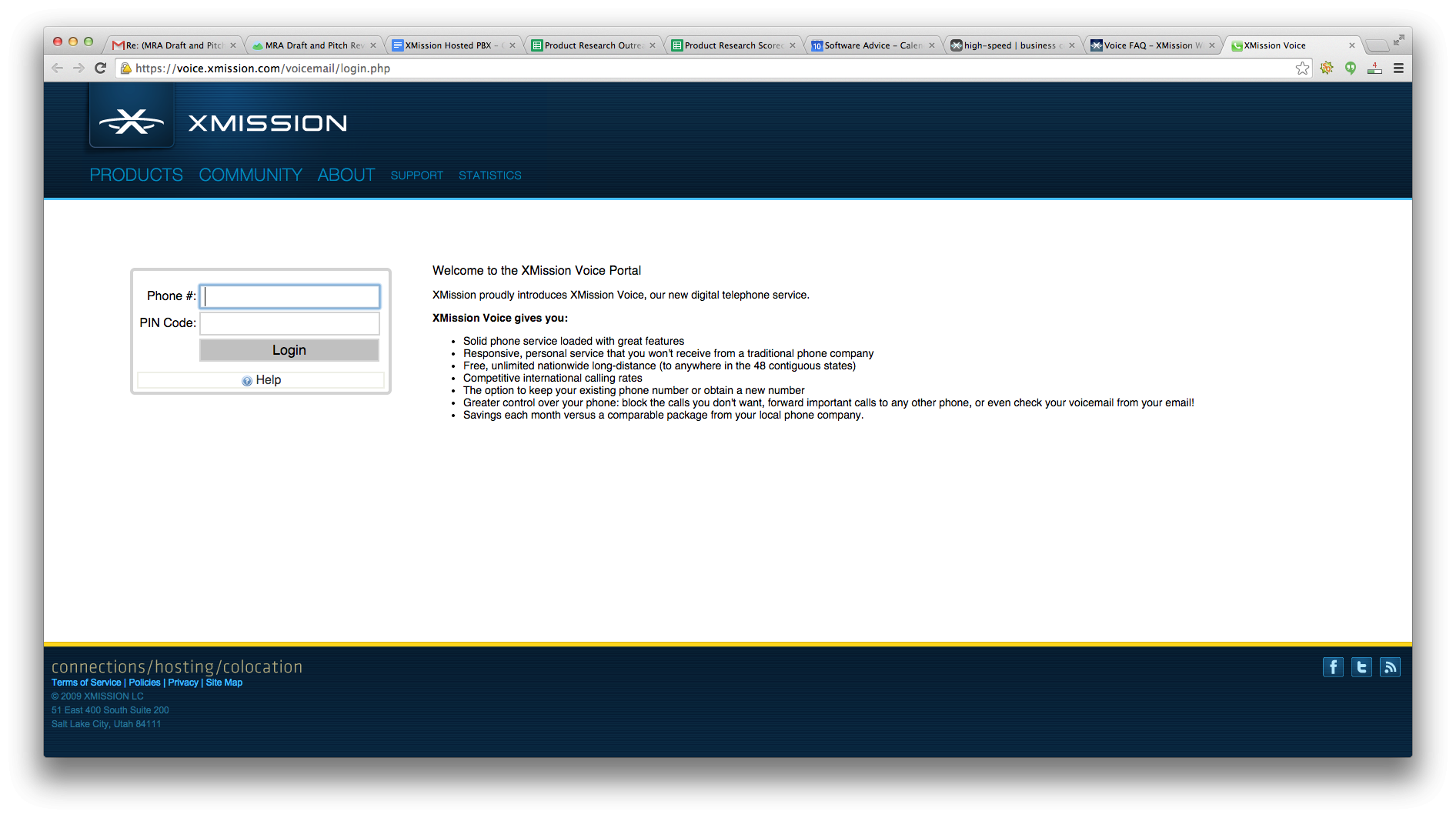
Task: Switch to the Gmail MRA Draft tab
Action: [x=175, y=45]
